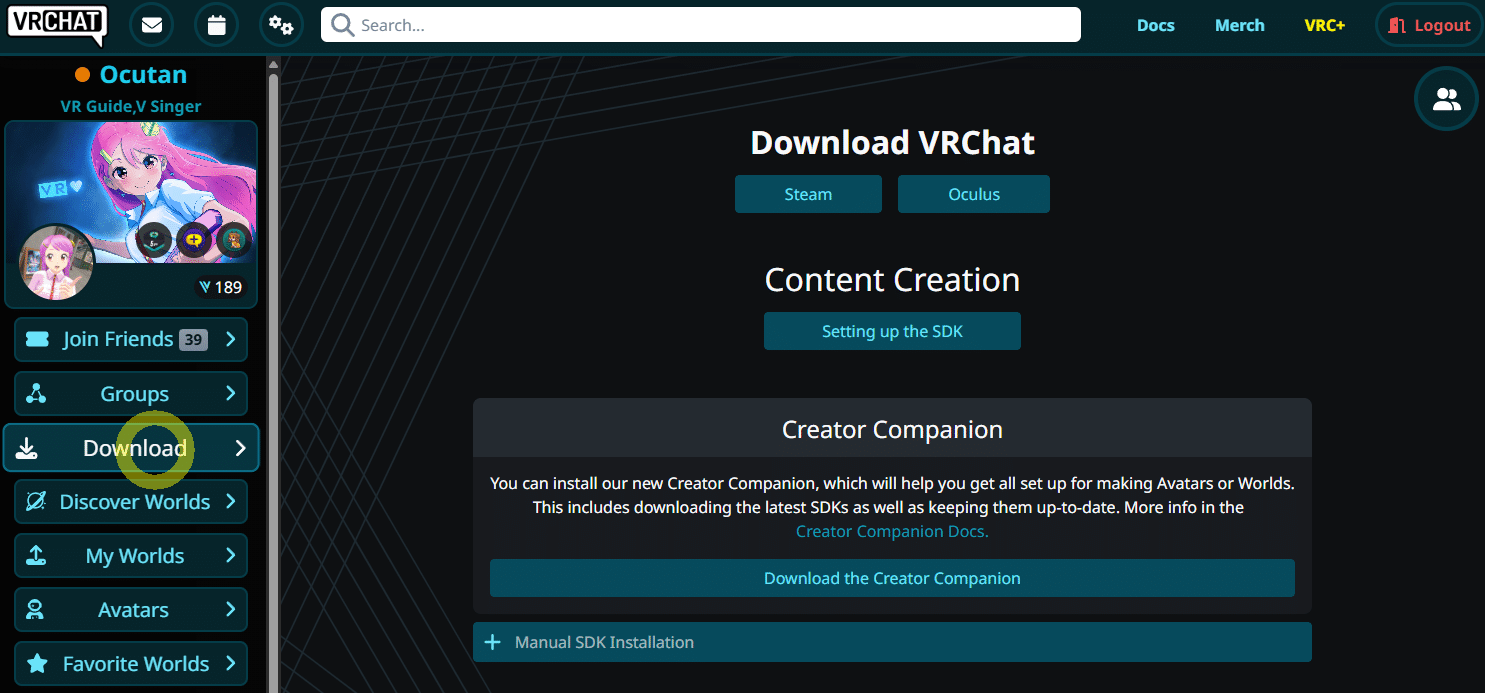Expand the Download chevron arrow
1485x693 pixels.
(240, 448)
